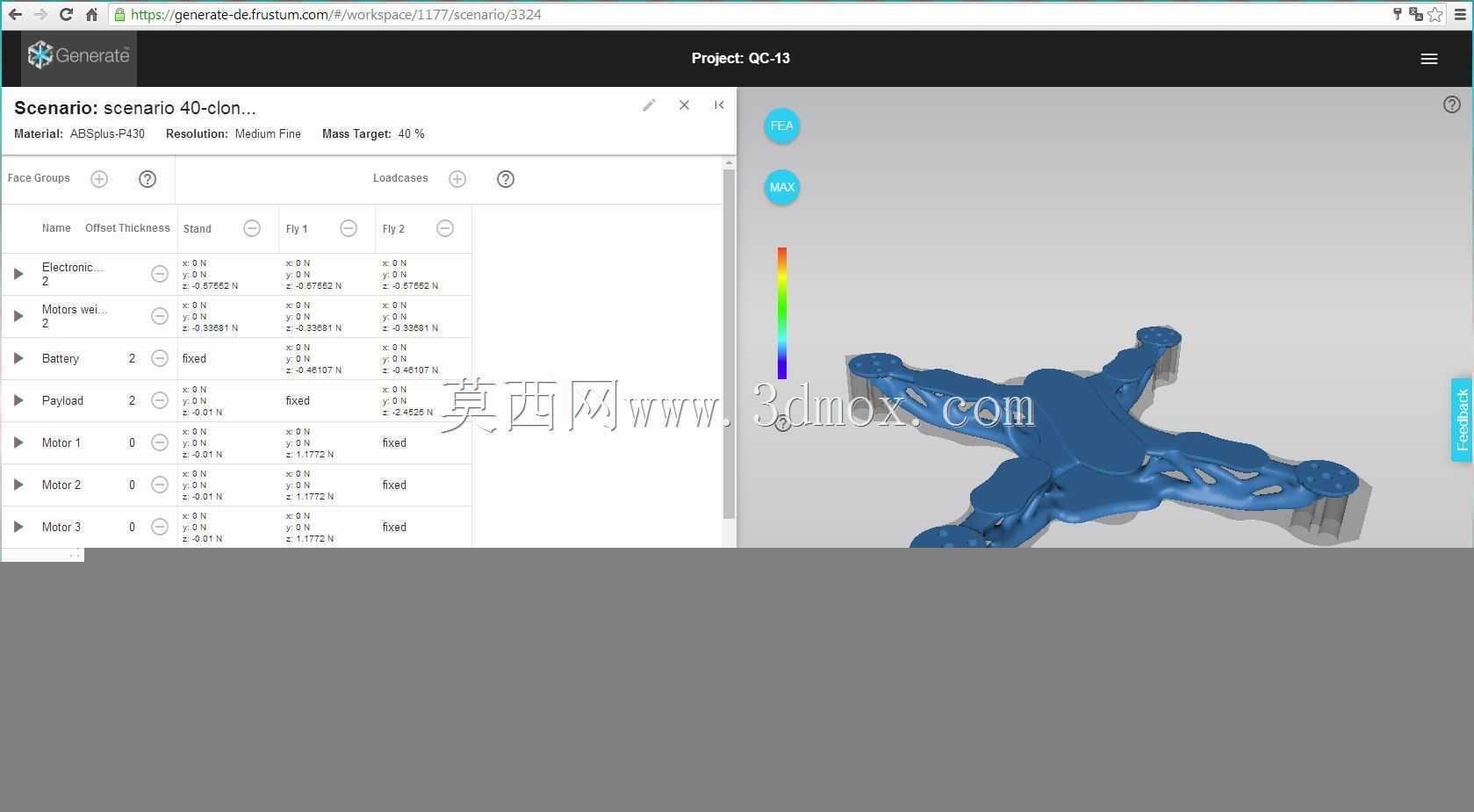Click the scenario title text
This screenshot has height=812, width=1474.
(x=135, y=108)
